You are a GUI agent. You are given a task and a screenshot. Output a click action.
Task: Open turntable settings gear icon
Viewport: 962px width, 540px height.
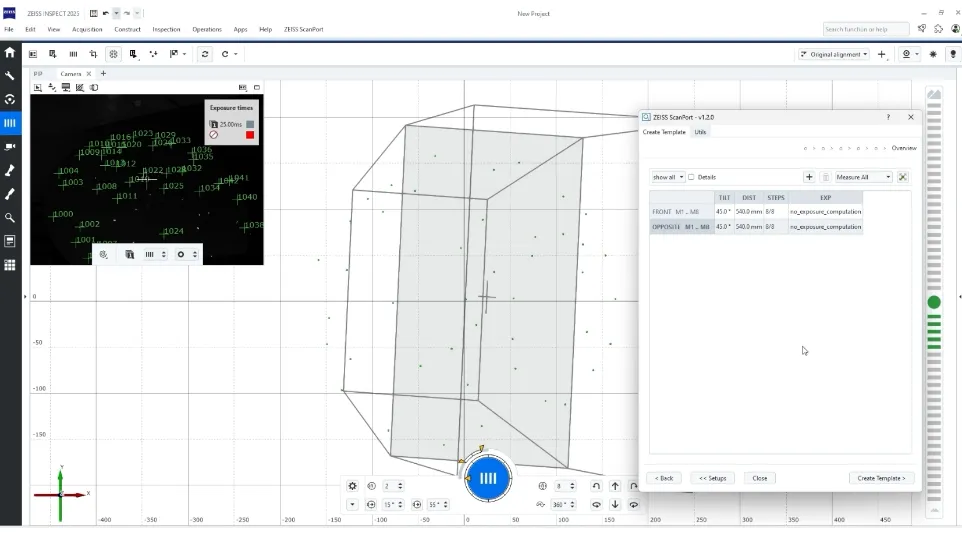click(352, 486)
